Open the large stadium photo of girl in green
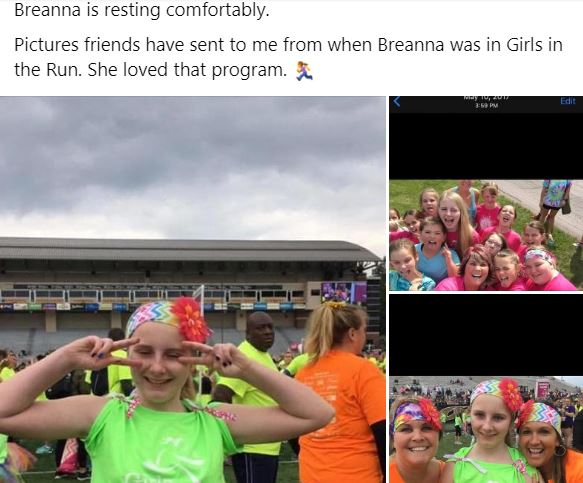 click(x=193, y=289)
